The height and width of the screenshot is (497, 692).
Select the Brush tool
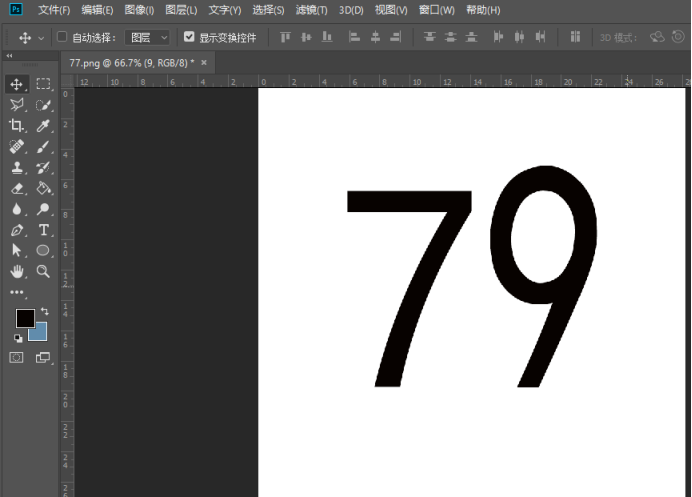tap(43, 146)
